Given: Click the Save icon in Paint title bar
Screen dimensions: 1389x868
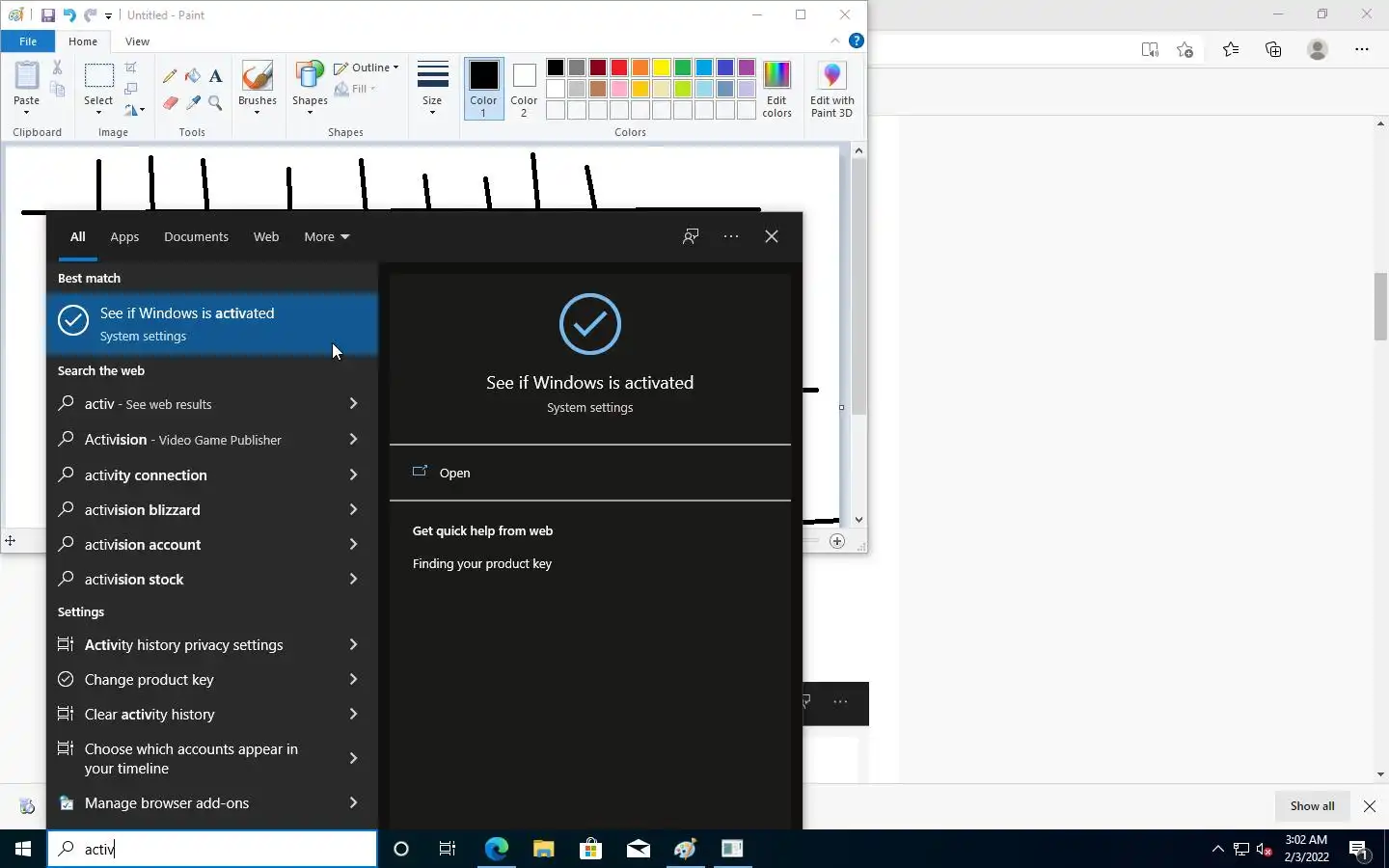Looking at the screenshot, I should pos(47,15).
